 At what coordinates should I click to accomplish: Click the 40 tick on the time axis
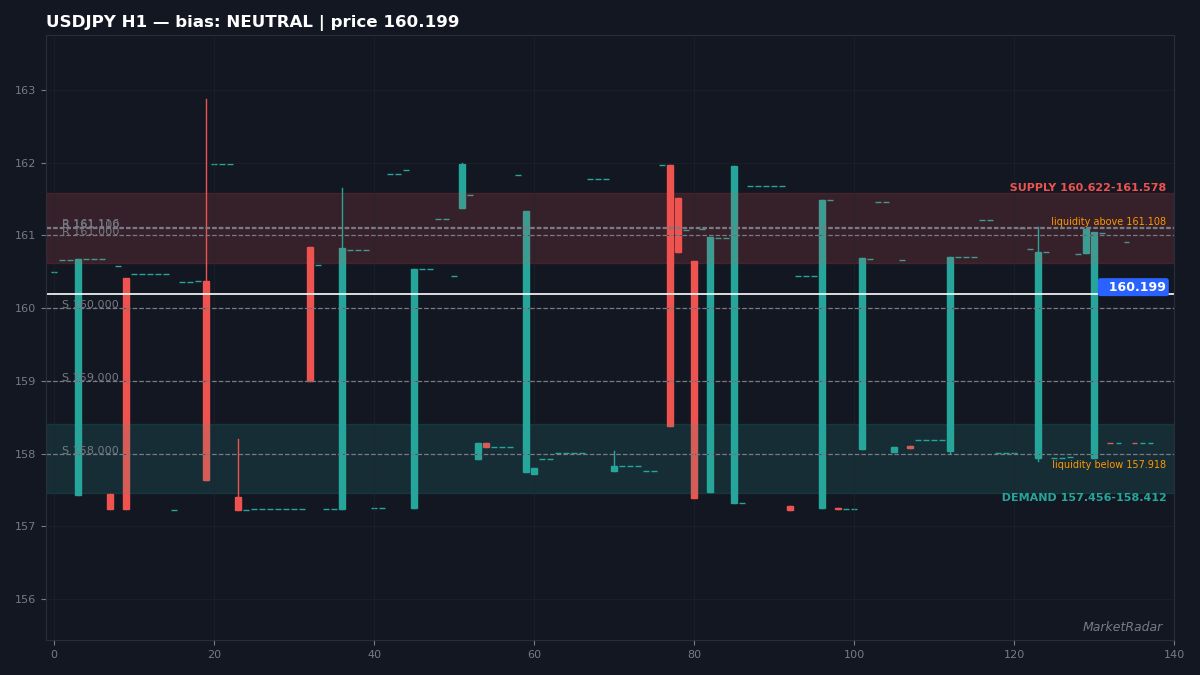tap(374, 654)
